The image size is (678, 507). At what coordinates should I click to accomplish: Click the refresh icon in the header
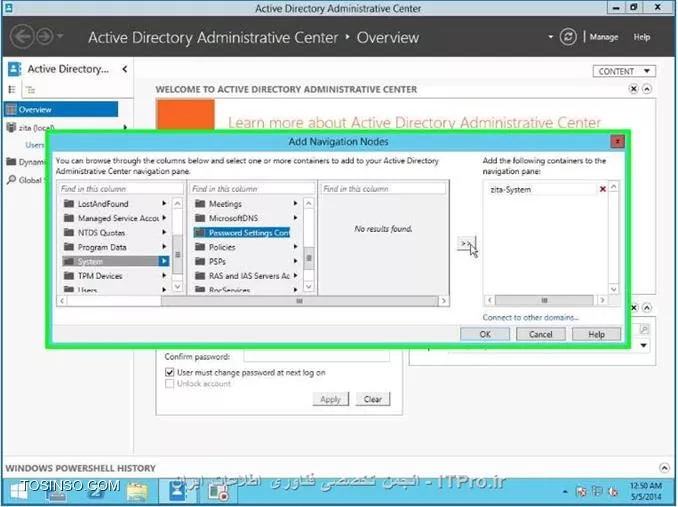(568, 37)
